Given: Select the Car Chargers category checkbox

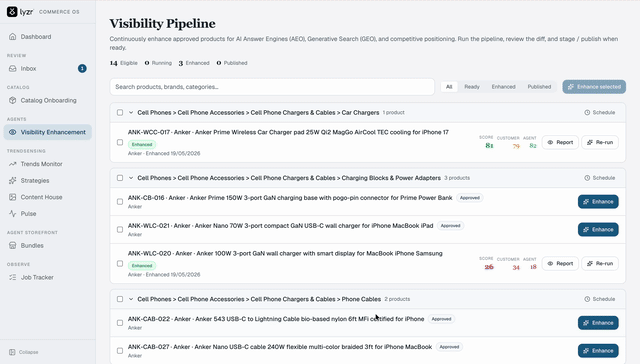Looking at the screenshot, I should point(120,113).
